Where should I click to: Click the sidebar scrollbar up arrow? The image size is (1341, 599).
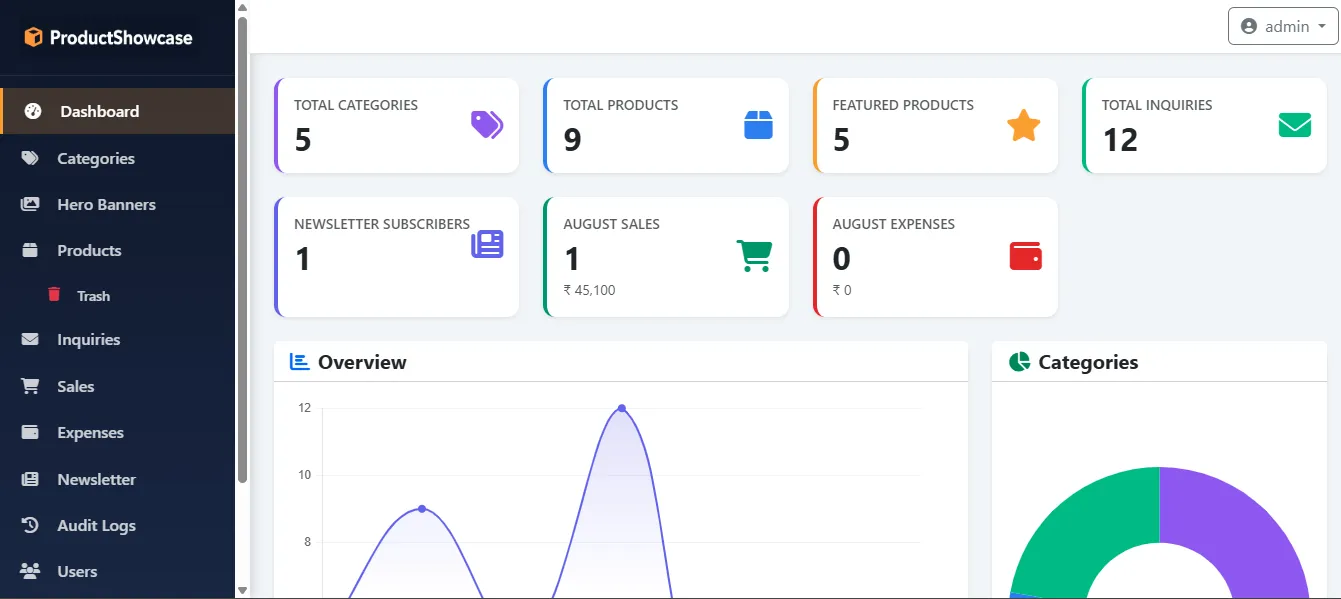pyautogui.click(x=242, y=8)
